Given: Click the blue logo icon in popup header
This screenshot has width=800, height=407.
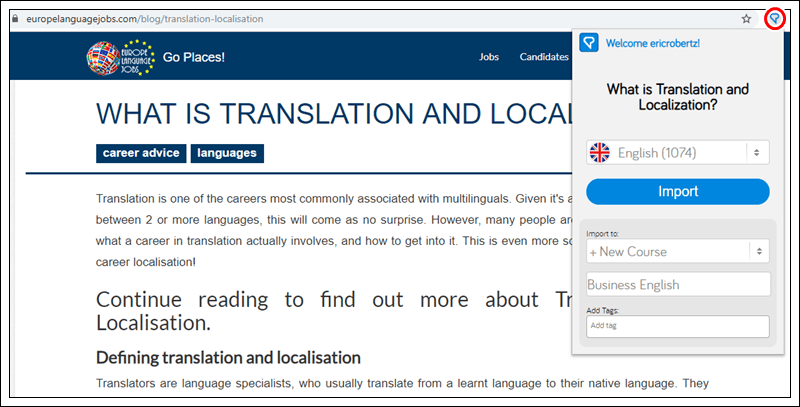Looking at the screenshot, I should coord(590,43).
